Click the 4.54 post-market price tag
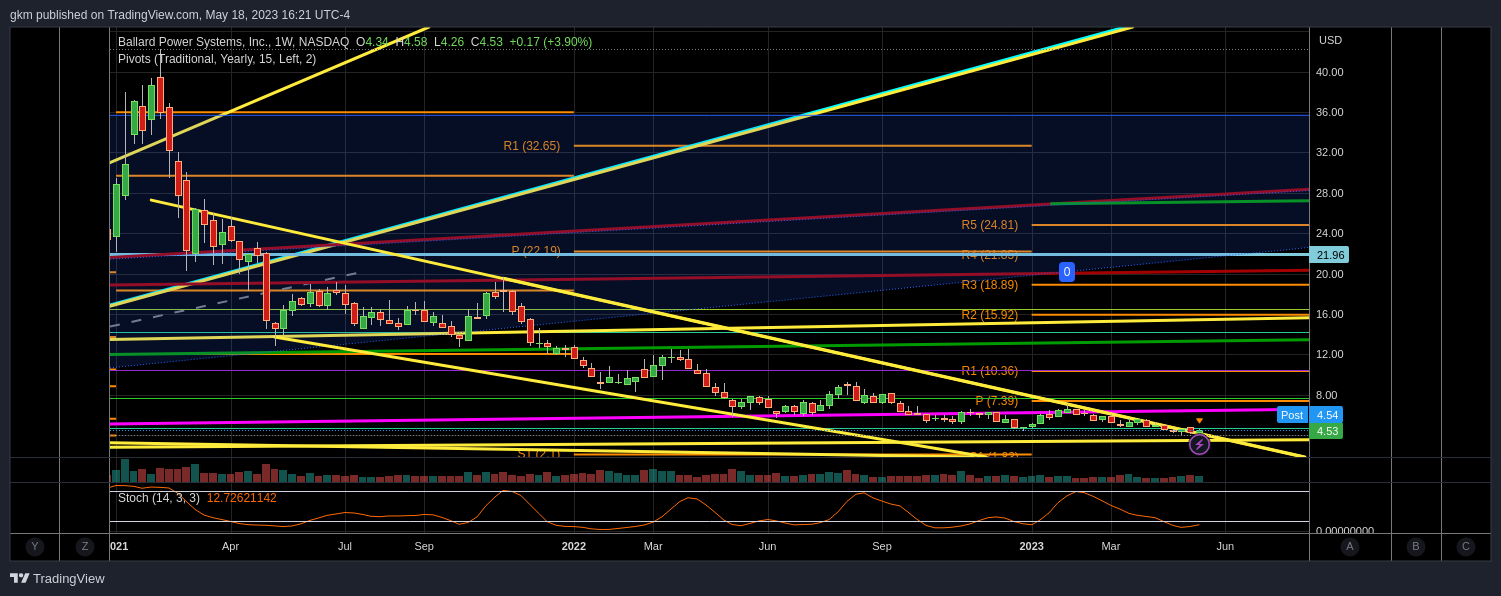 [1327, 415]
